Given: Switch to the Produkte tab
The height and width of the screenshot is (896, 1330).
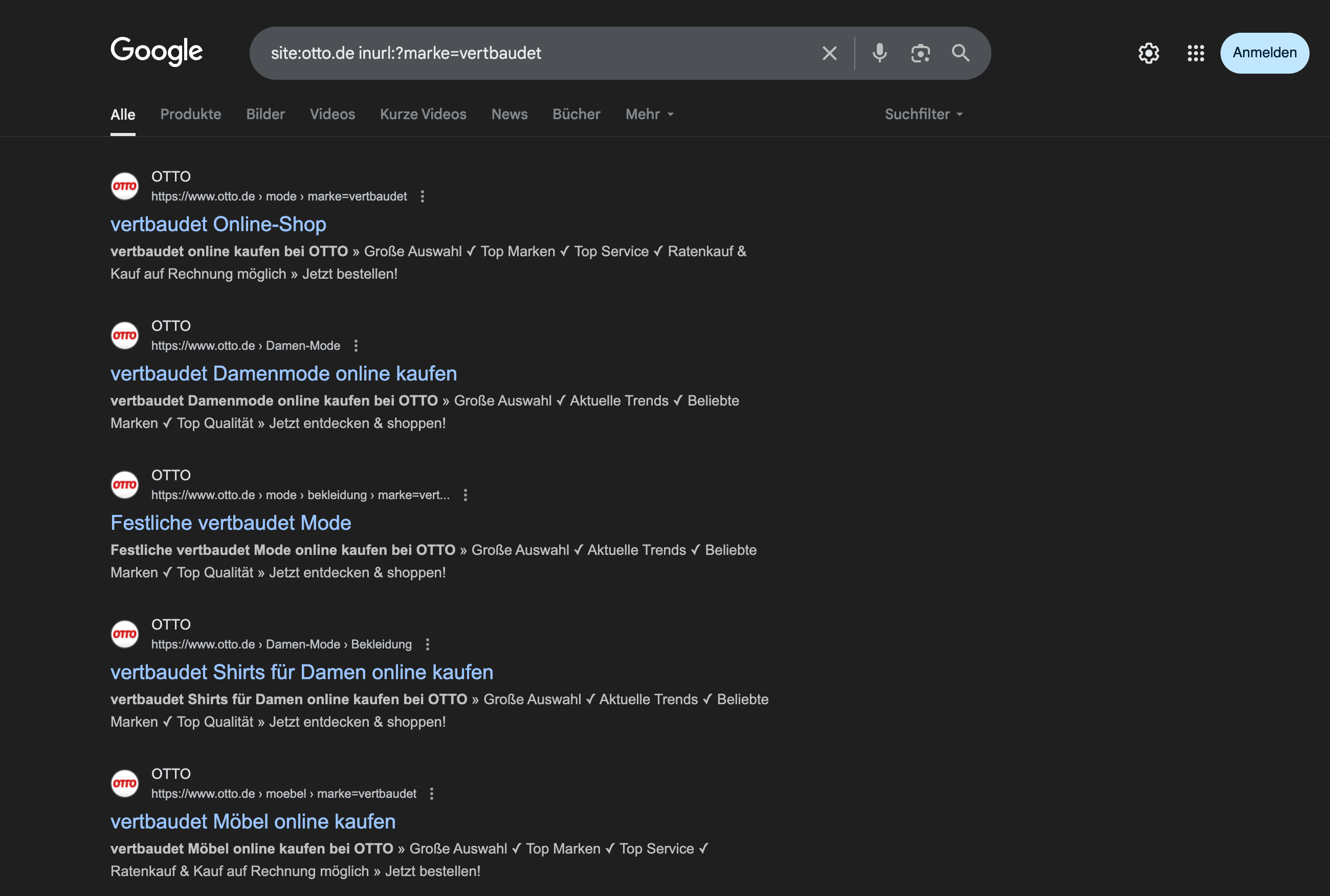Looking at the screenshot, I should pyautogui.click(x=190, y=114).
